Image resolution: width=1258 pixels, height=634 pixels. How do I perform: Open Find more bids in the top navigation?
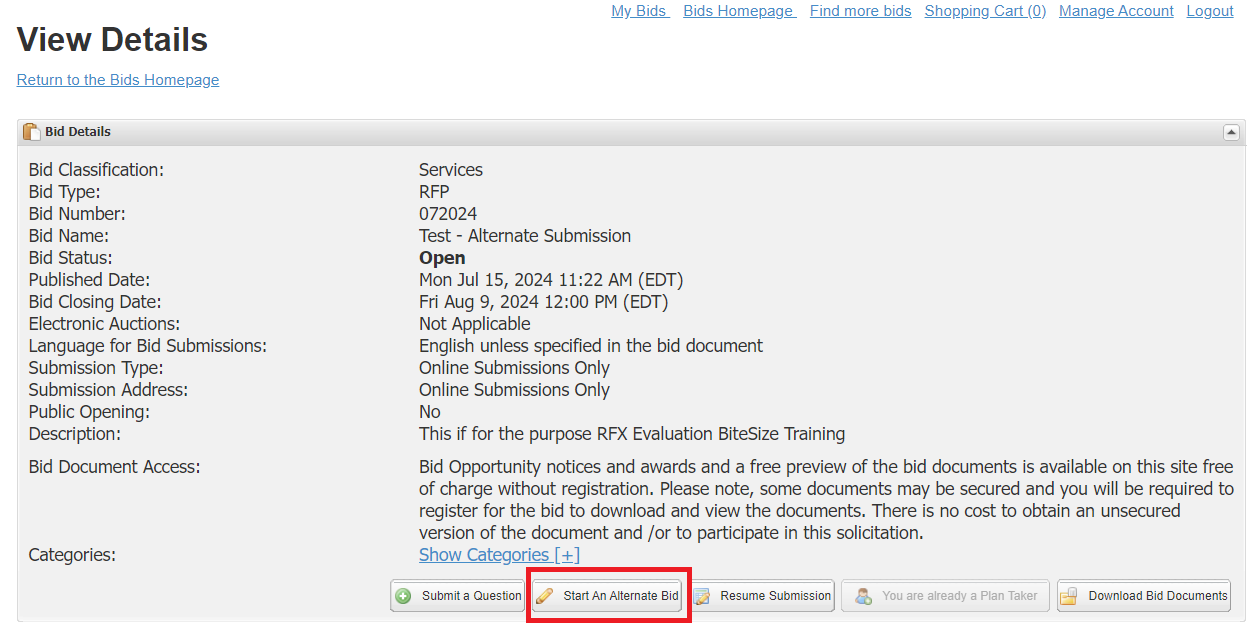tap(860, 11)
